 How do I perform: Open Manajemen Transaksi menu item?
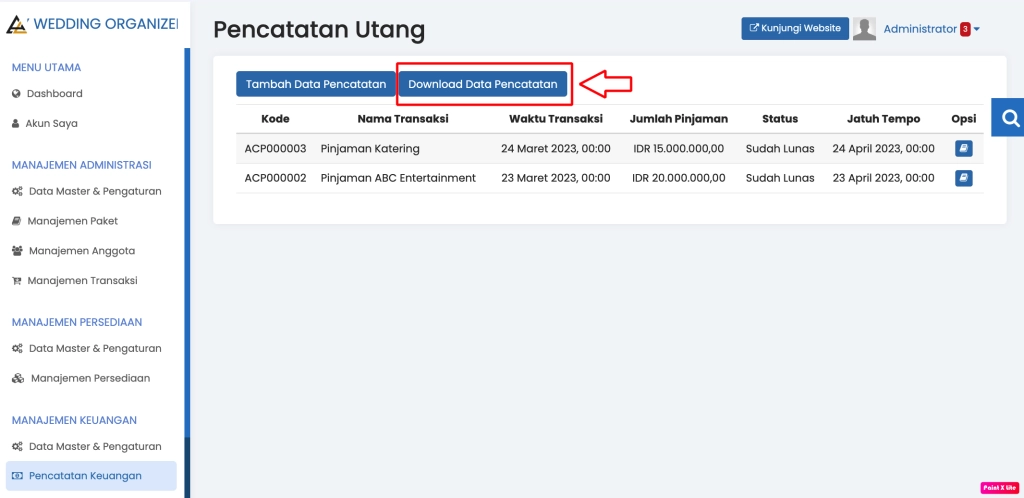[82, 281]
